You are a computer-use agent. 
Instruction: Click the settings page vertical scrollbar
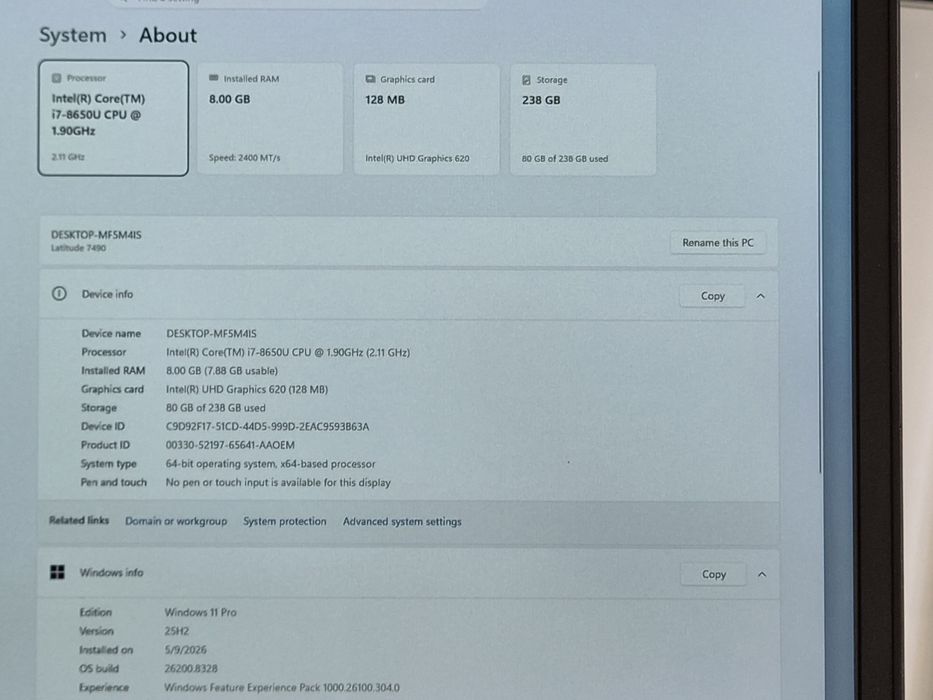pos(821,272)
